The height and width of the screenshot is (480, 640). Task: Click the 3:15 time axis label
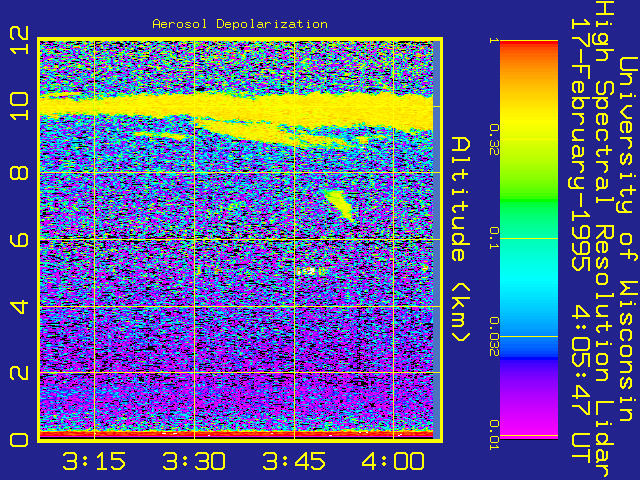[94, 461]
